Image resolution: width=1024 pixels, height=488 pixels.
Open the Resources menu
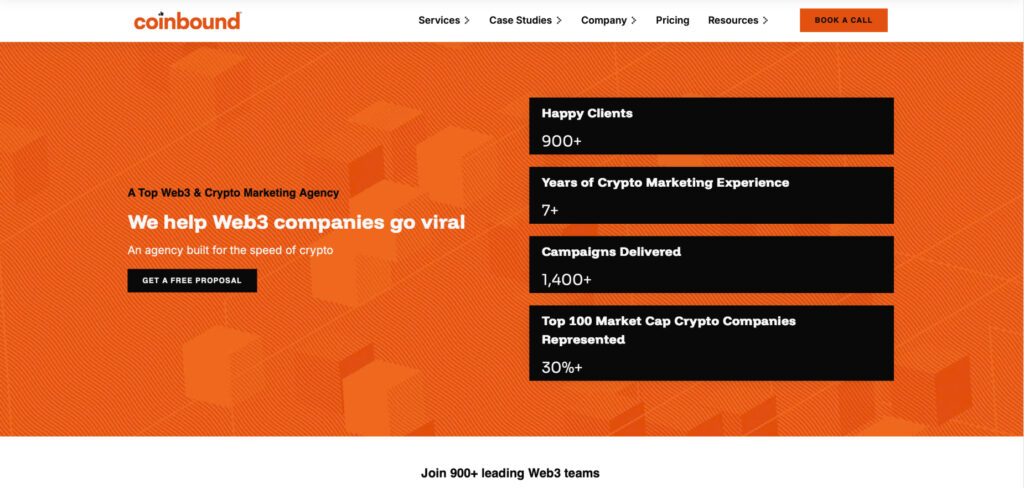point(733,20)
